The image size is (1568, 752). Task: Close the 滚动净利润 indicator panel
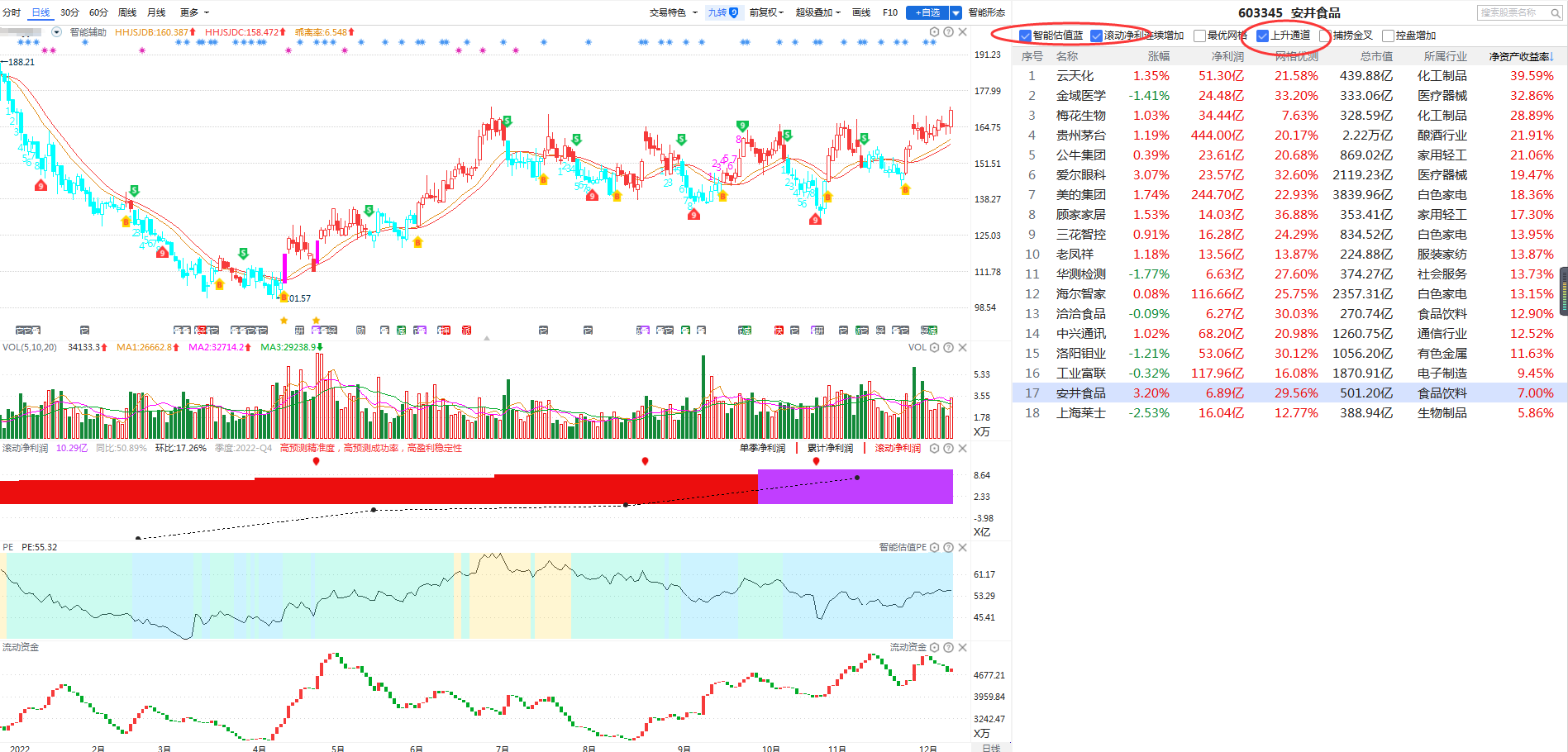coord(963,449)
